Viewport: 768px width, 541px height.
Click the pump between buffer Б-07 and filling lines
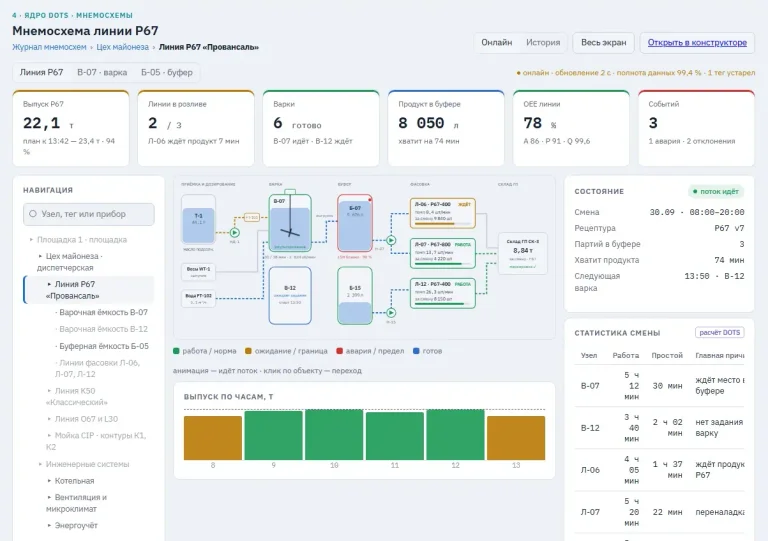(391, 240)
